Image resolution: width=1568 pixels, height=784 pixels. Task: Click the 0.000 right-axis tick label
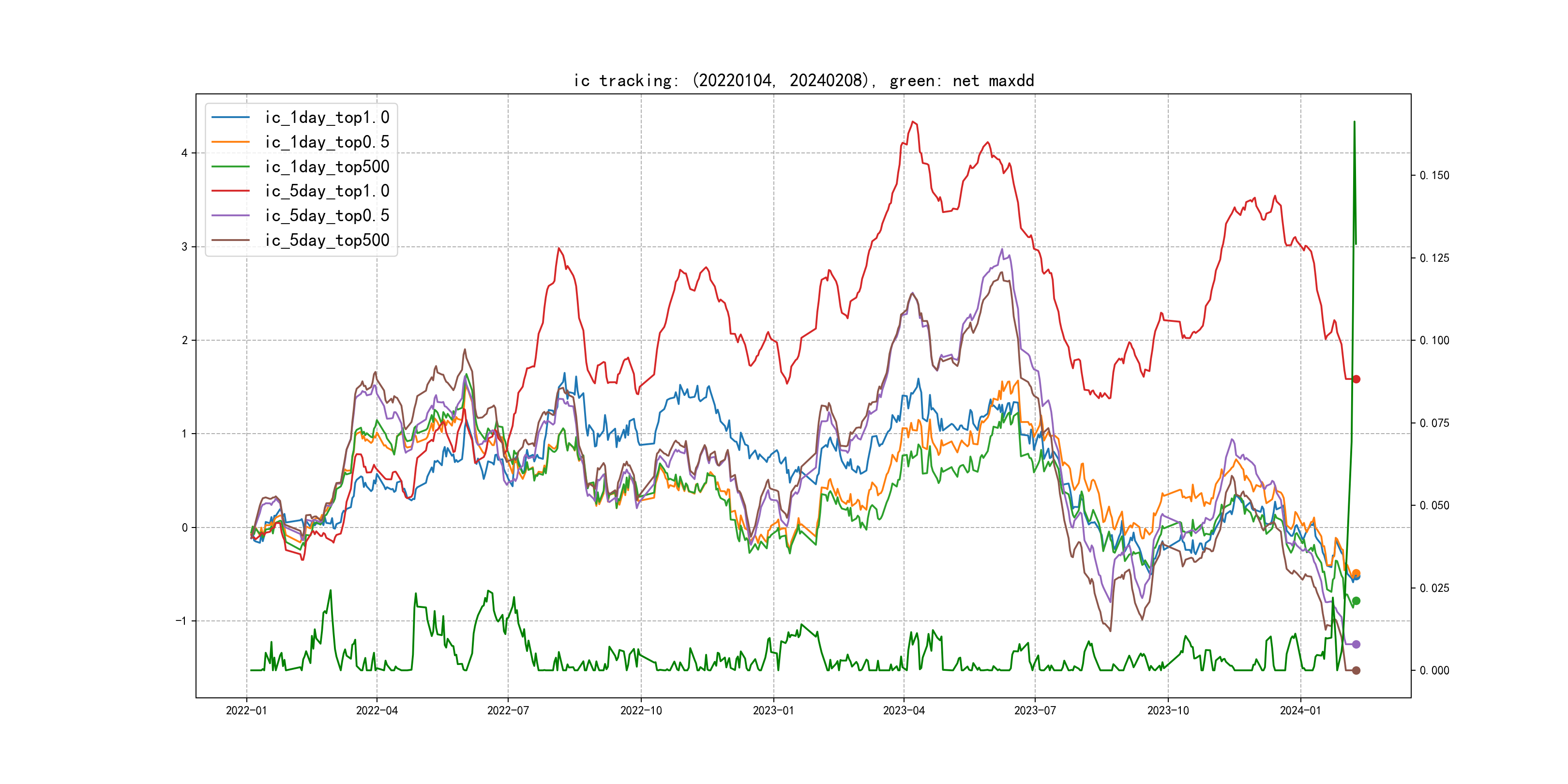click(1434, 671)
